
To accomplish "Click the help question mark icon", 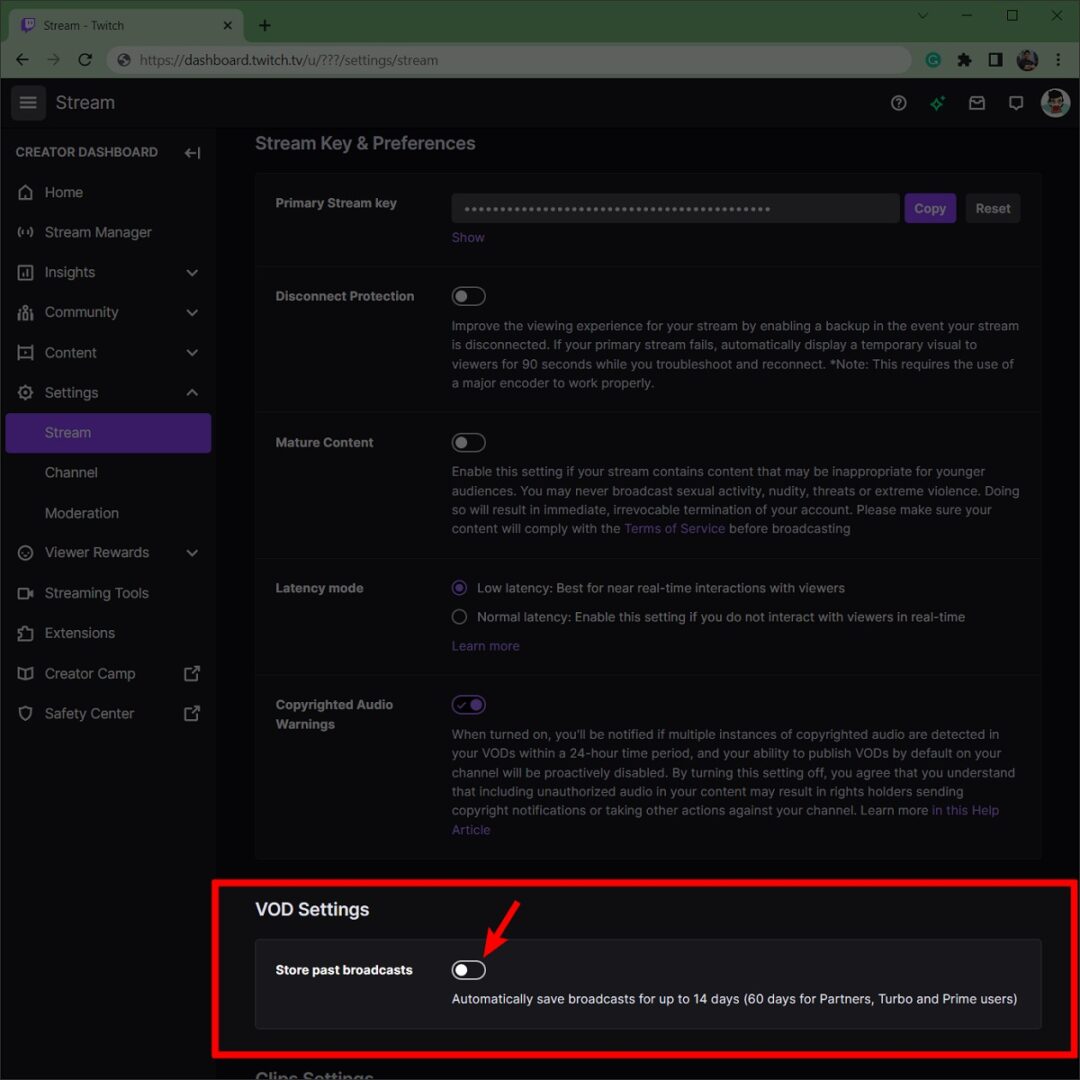I will (898, 103).
